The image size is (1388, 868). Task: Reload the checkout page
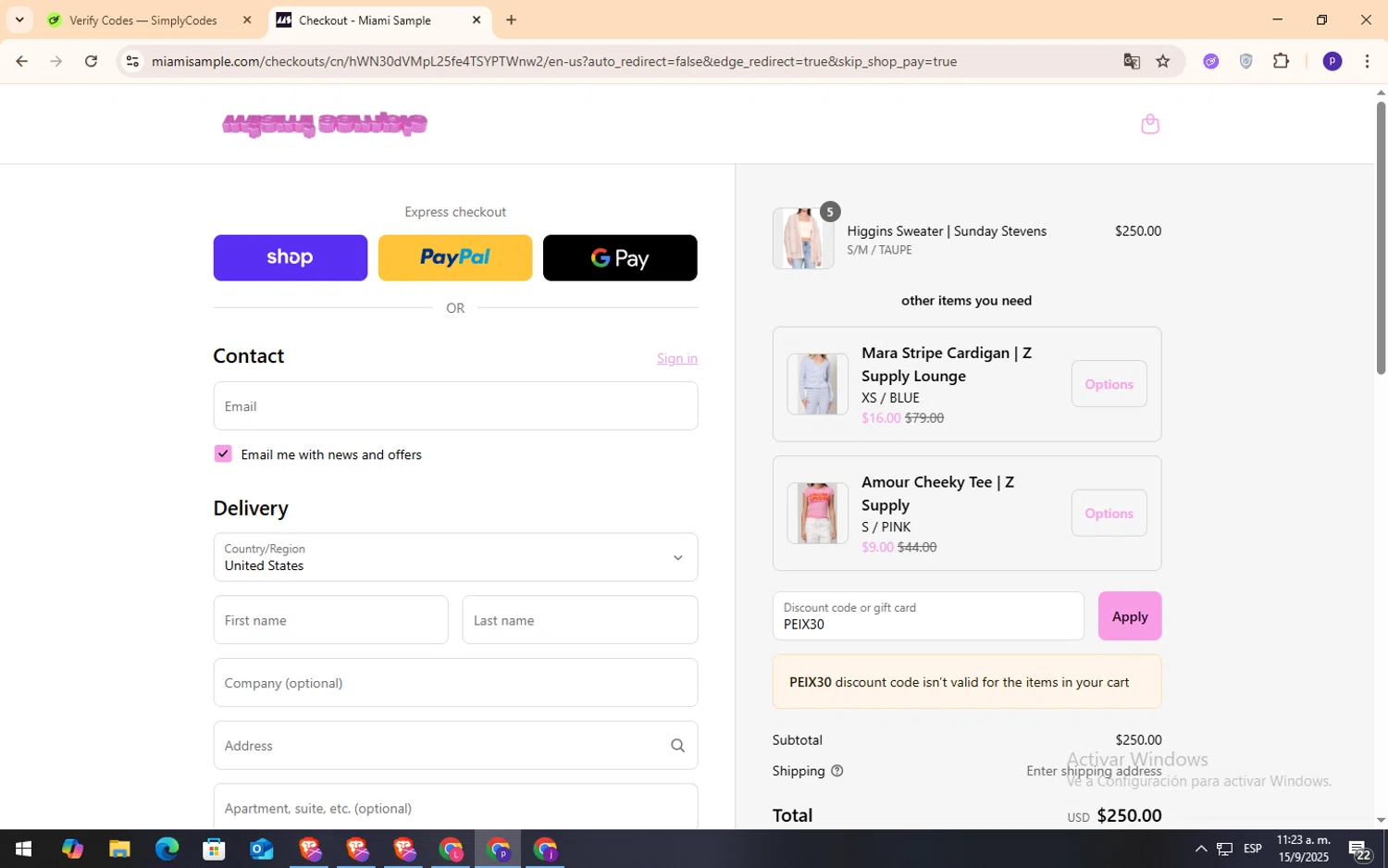(x=91, y=61)
